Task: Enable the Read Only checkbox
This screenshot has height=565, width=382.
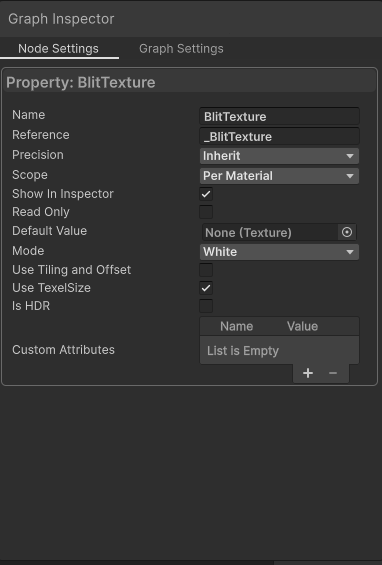Action: click(x=206, y=212)
